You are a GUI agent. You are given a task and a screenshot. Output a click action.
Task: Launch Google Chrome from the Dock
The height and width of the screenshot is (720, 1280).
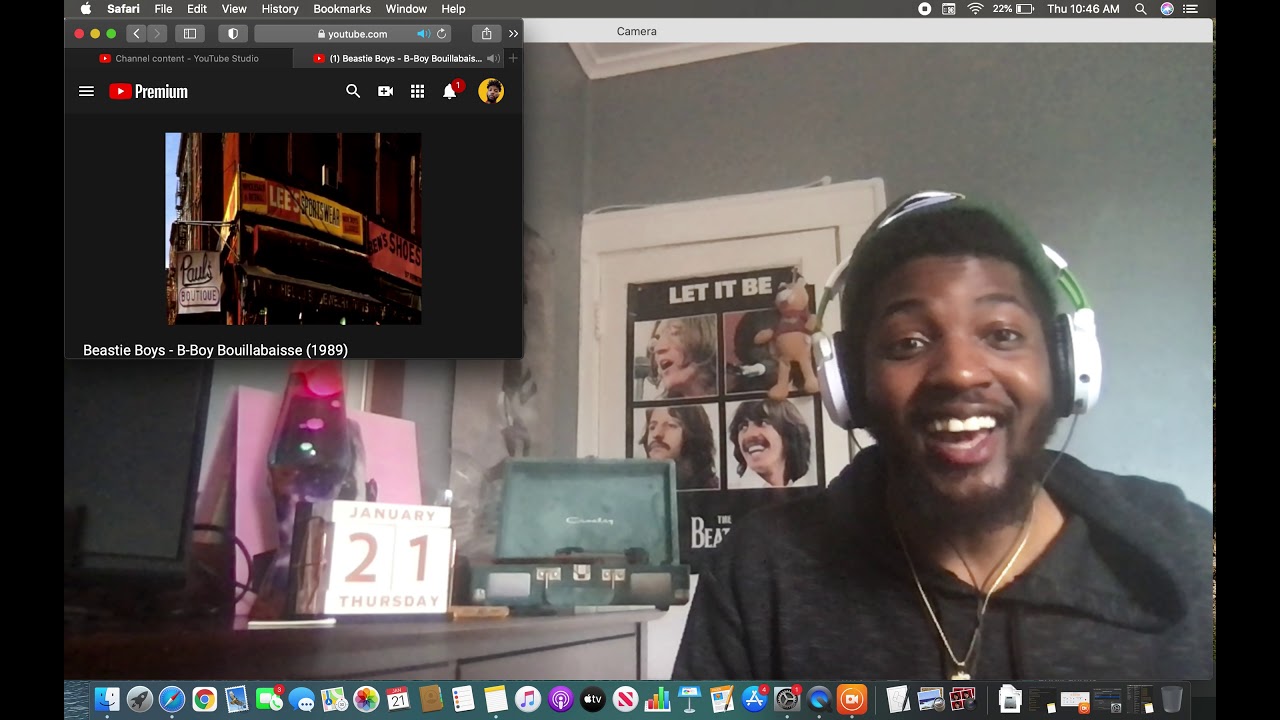point(204,699)
